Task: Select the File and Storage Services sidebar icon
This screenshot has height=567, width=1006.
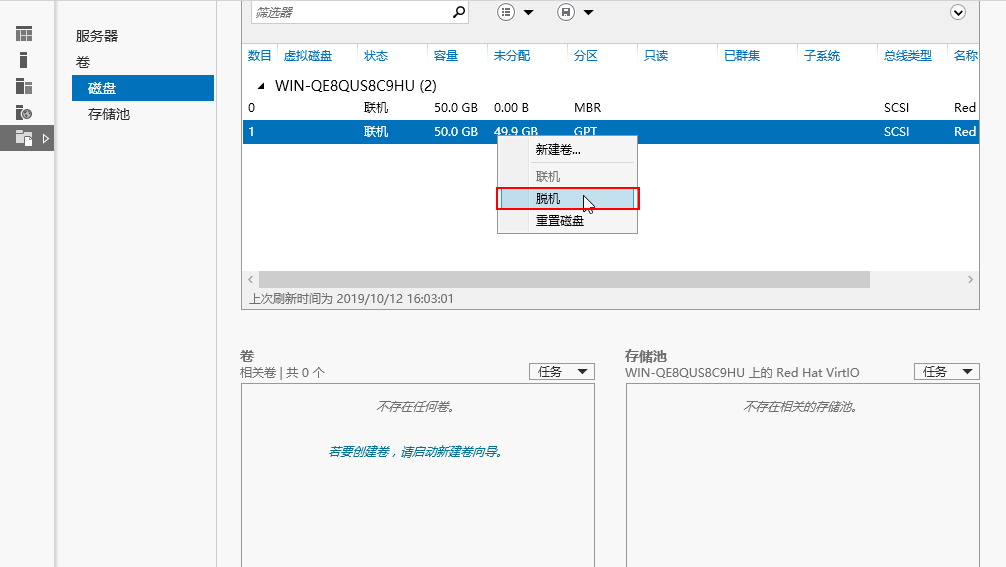Action: click(24, 138)
